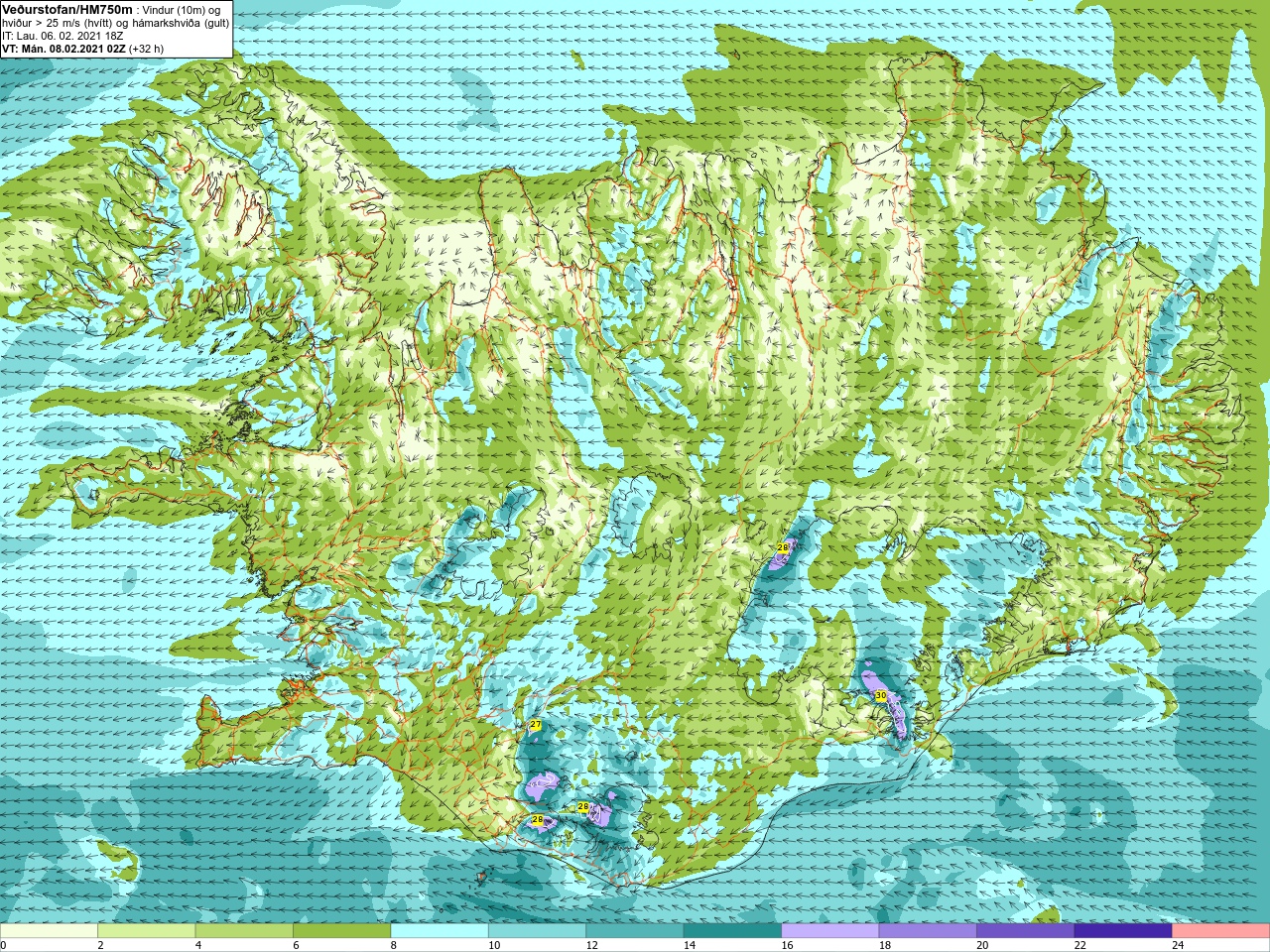This screenshot has height=952, width=1270.
Task: Click the legend scale number 12
Action: pos(592,945)
